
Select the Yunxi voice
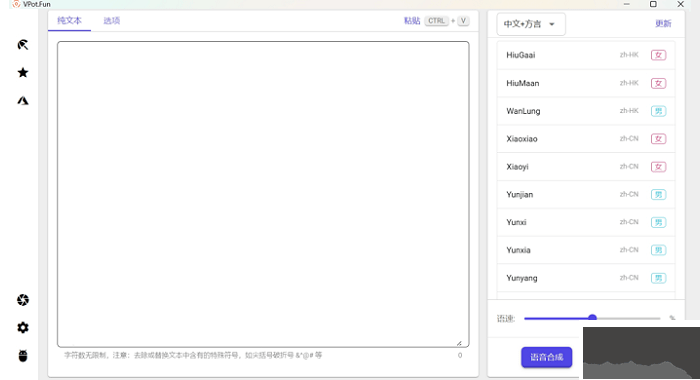[586, 222]
